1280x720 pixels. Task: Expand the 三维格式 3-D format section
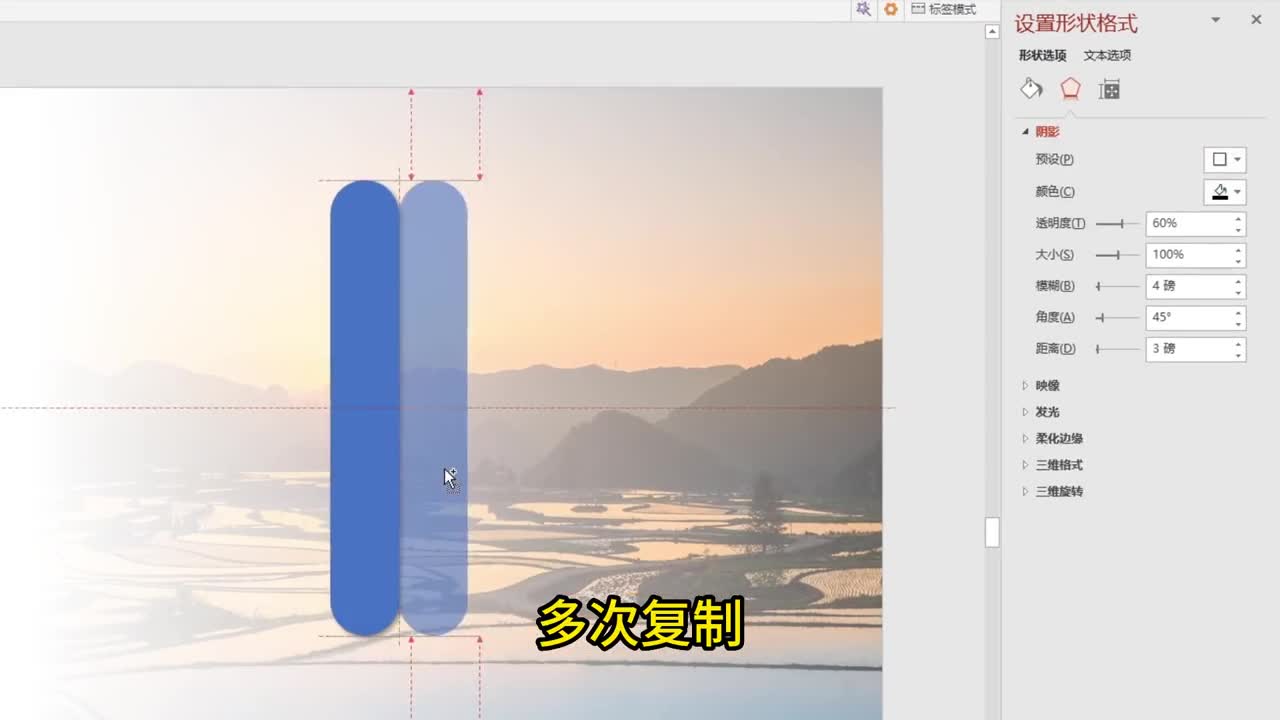click(x=1059, y=465)
